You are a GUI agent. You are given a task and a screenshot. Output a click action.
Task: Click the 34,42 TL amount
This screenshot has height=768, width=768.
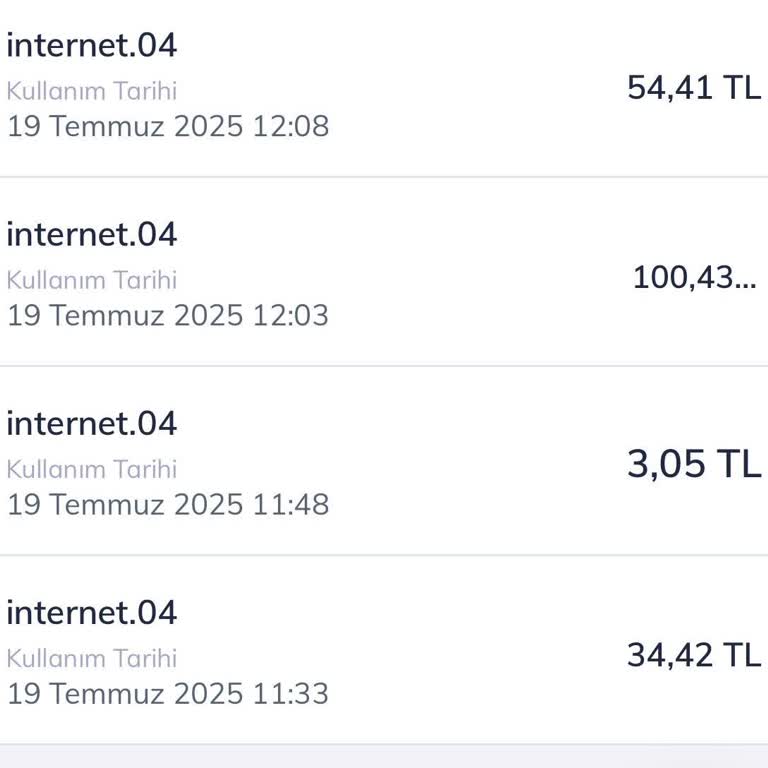(x=693, y=655)
